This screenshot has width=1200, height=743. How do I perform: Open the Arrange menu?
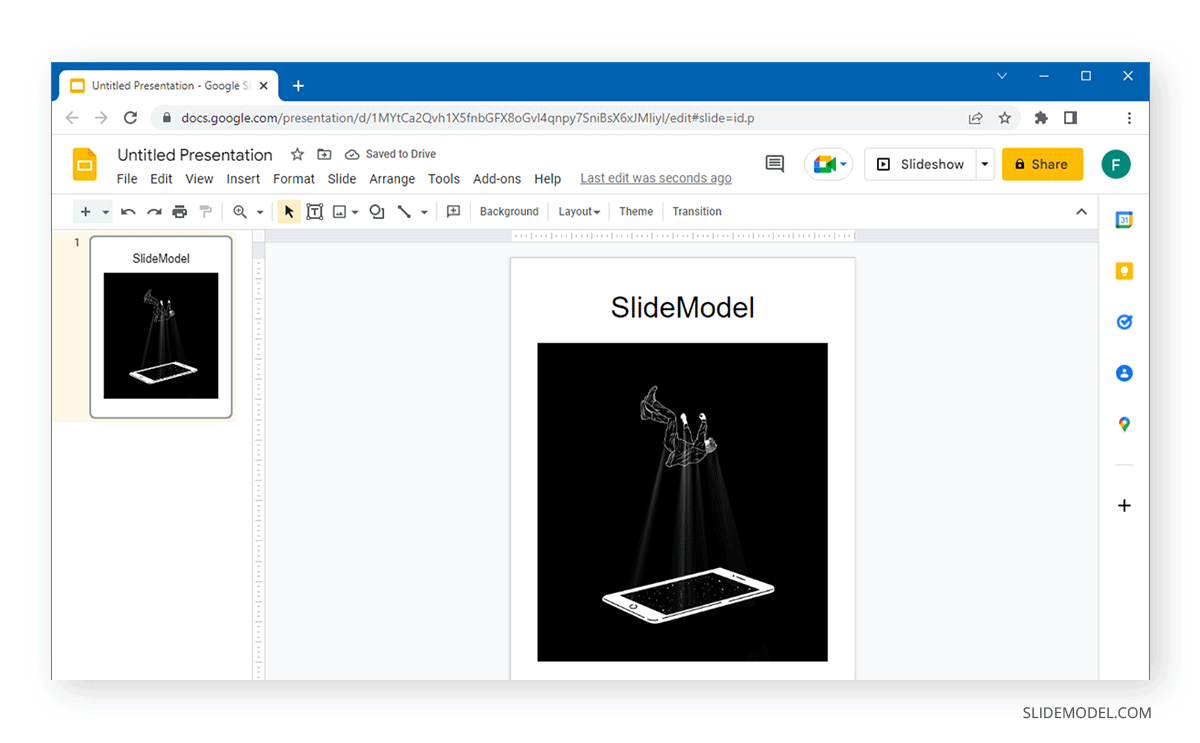(x=392, y=179)
